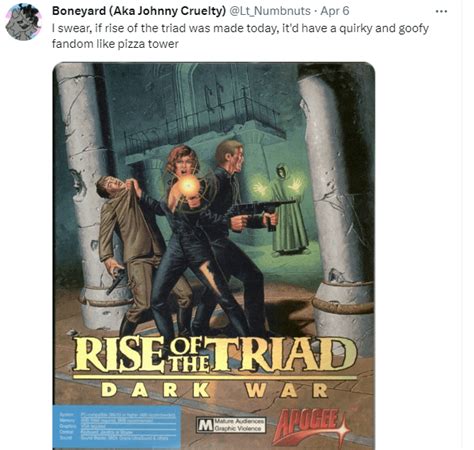Click the red Apogee logo on the cover
Viewport: 474px width, 450px height.
pyautogui.click(x=310, y=427)
